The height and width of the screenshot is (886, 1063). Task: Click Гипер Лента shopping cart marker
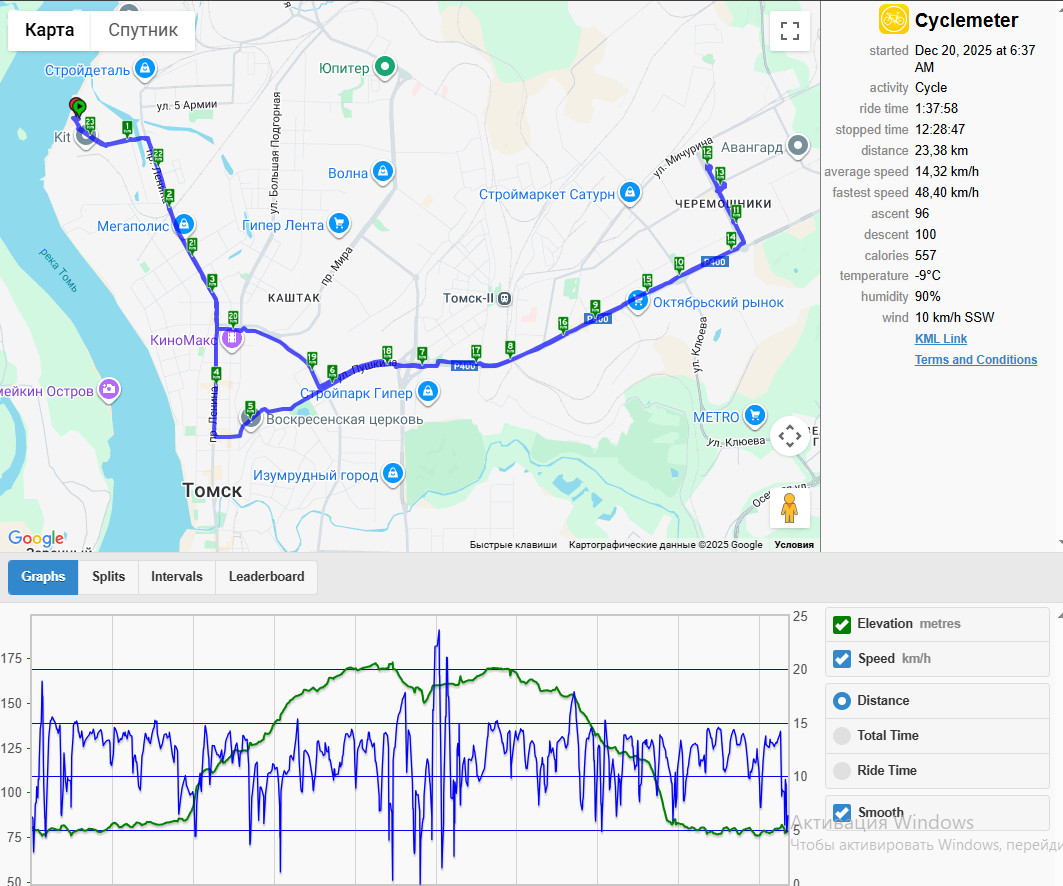click(339, 224)
